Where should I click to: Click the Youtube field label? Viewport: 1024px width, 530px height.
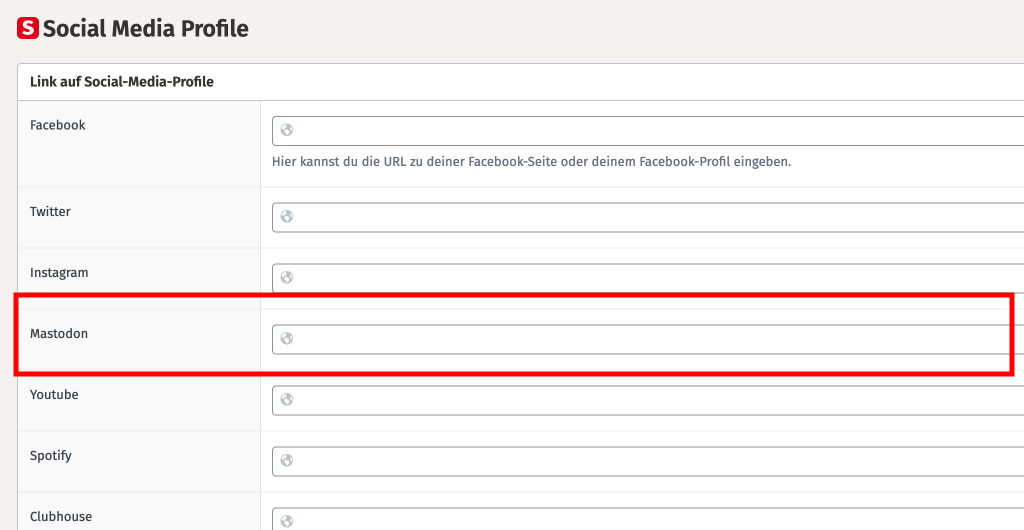(54, 395)
